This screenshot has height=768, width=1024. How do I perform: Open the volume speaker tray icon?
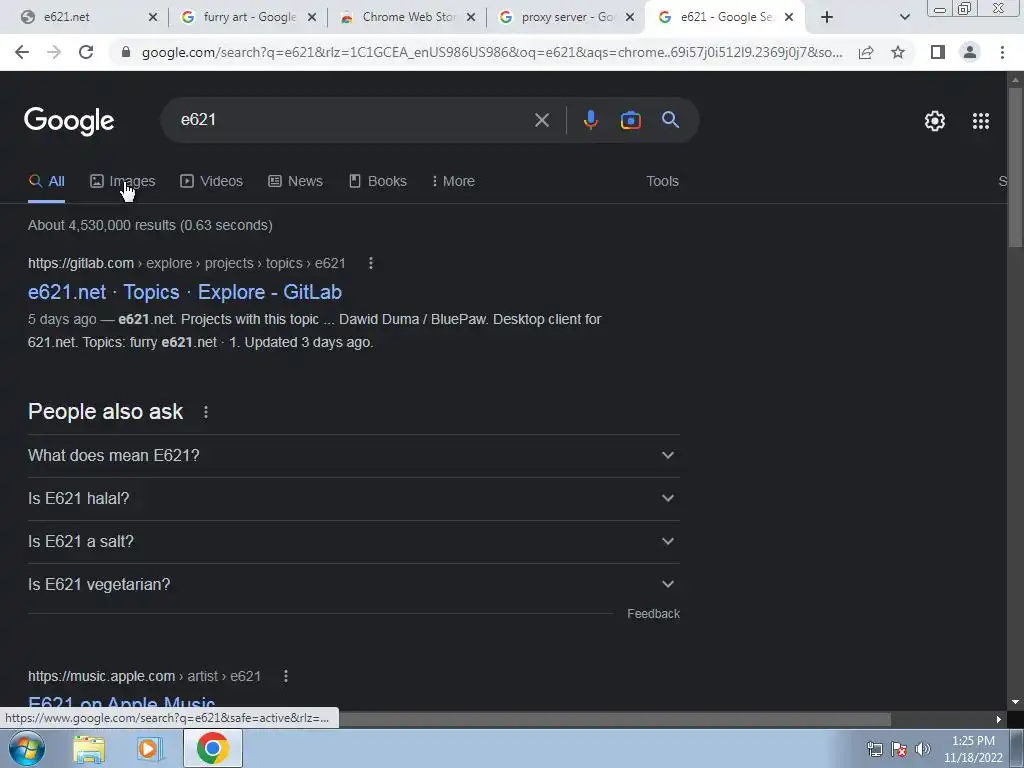coord(923,749)
